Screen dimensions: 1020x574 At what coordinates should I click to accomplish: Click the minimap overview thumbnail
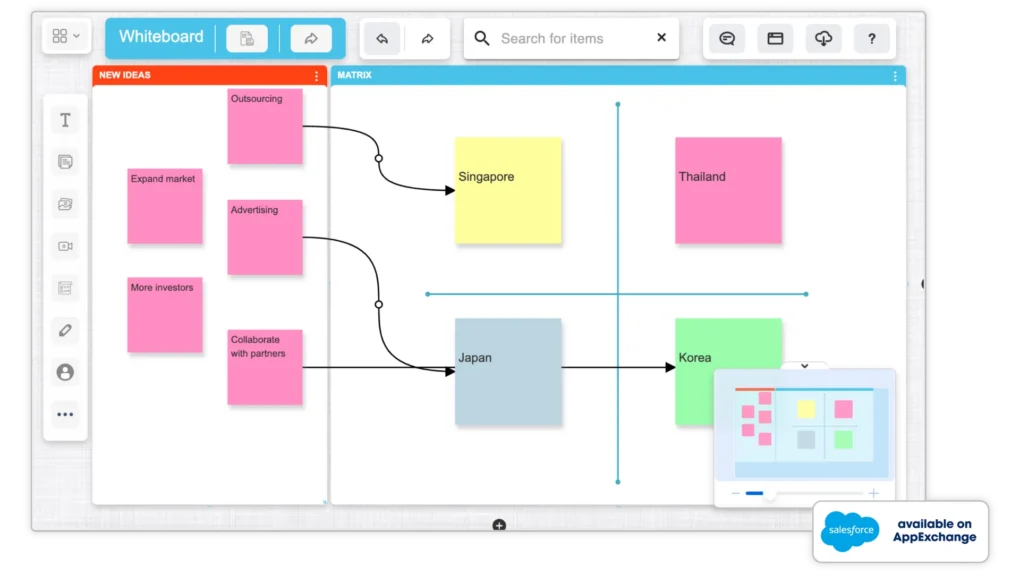tap(805, 426)
